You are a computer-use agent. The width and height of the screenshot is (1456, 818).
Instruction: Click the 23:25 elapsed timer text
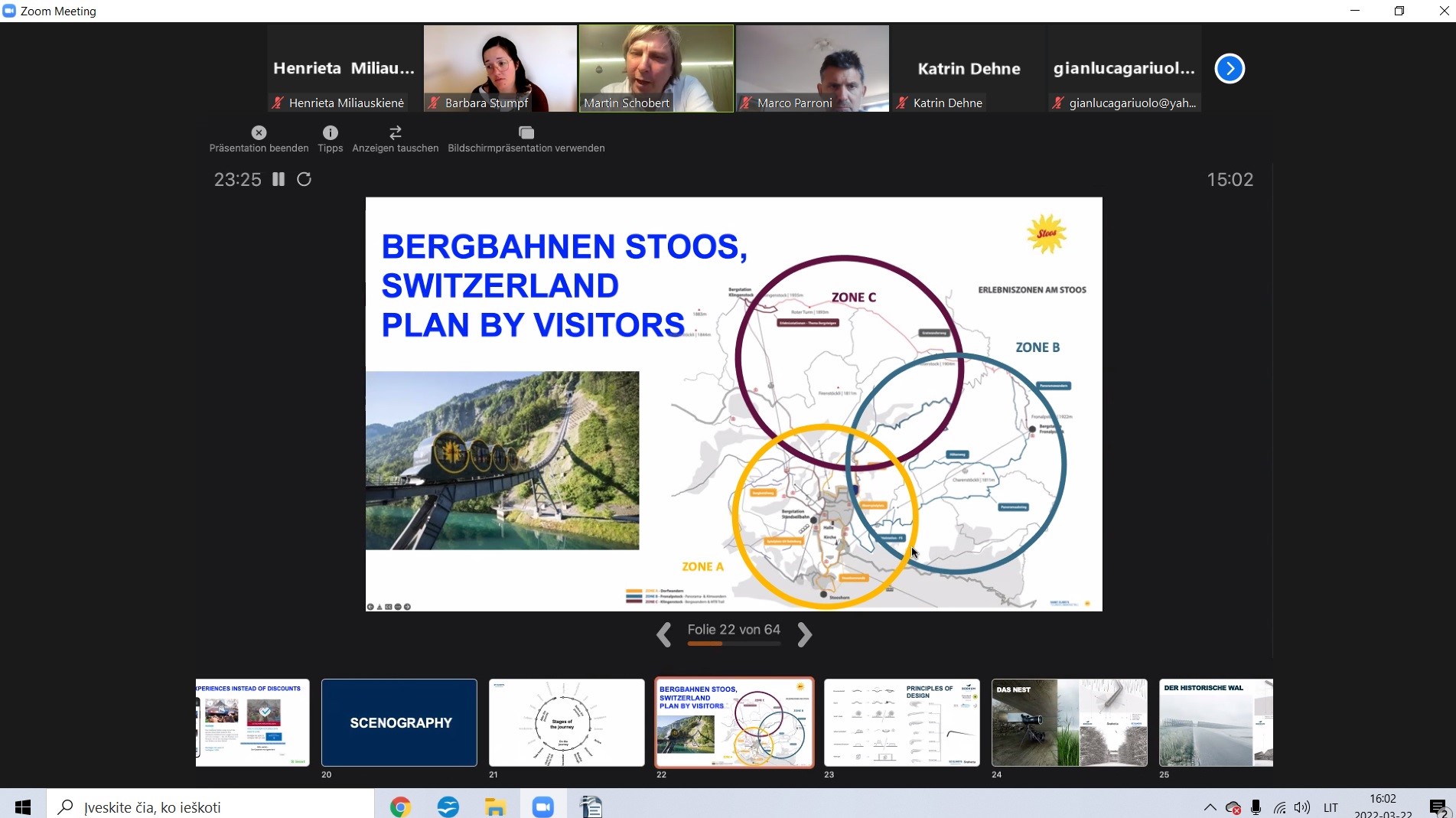pyautogui.click(x=237, y=179)
